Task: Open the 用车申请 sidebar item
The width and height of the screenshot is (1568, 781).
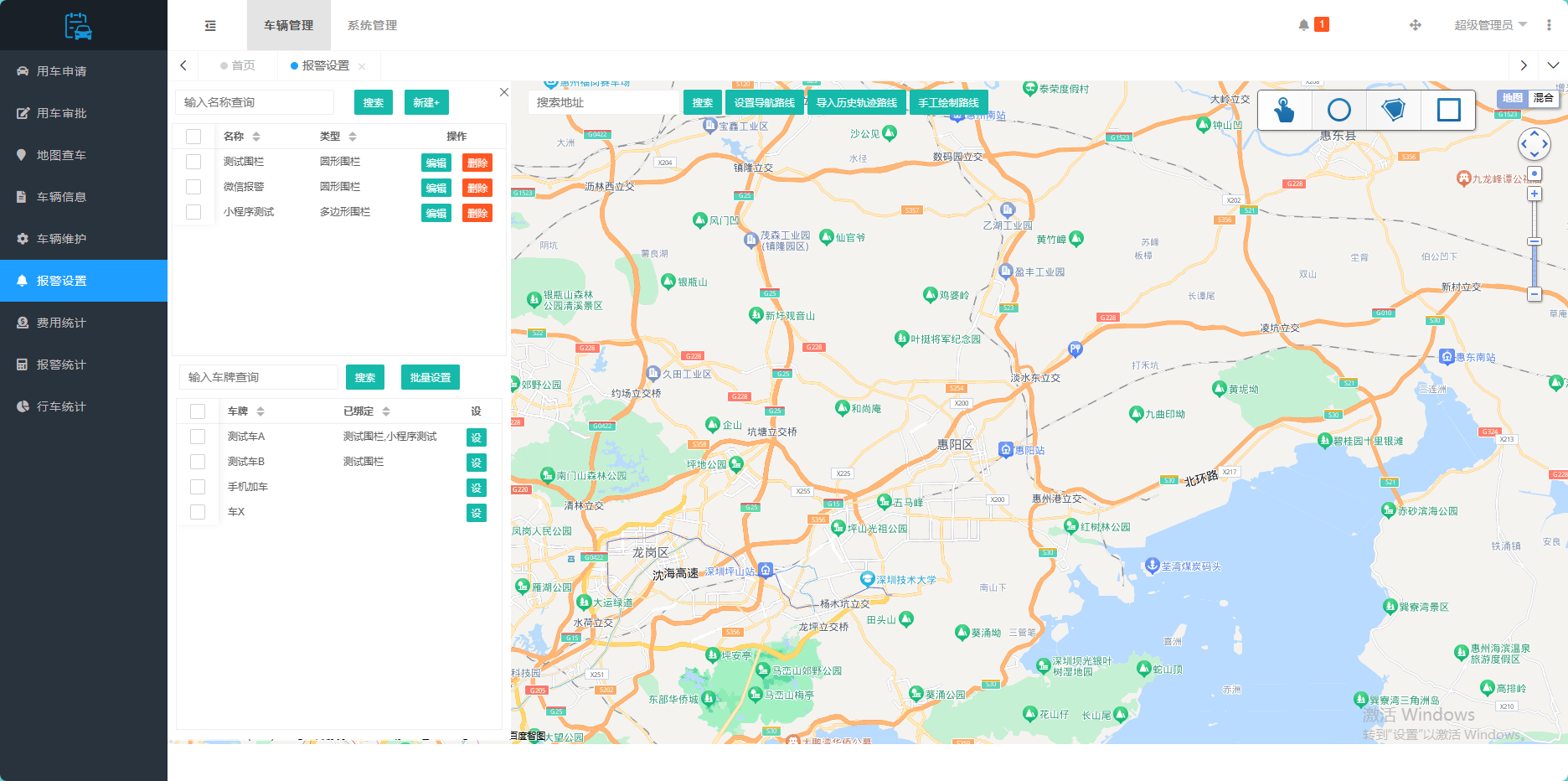Action: click(84, 71)
